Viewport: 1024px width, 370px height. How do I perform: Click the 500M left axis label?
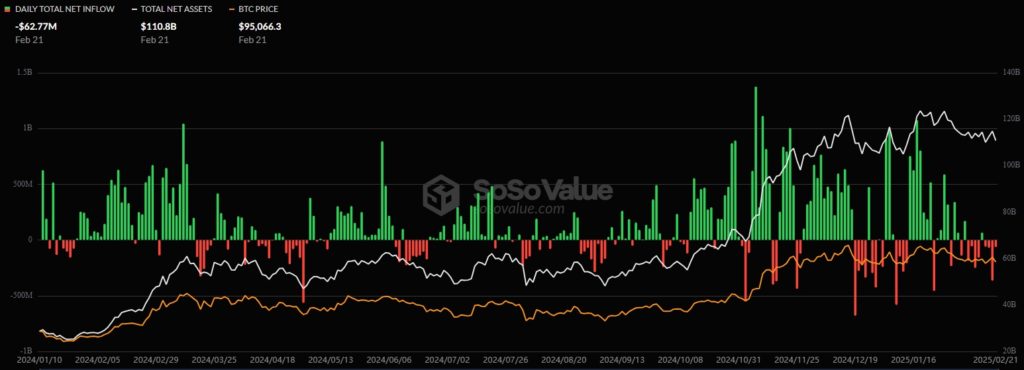point(24,185)
